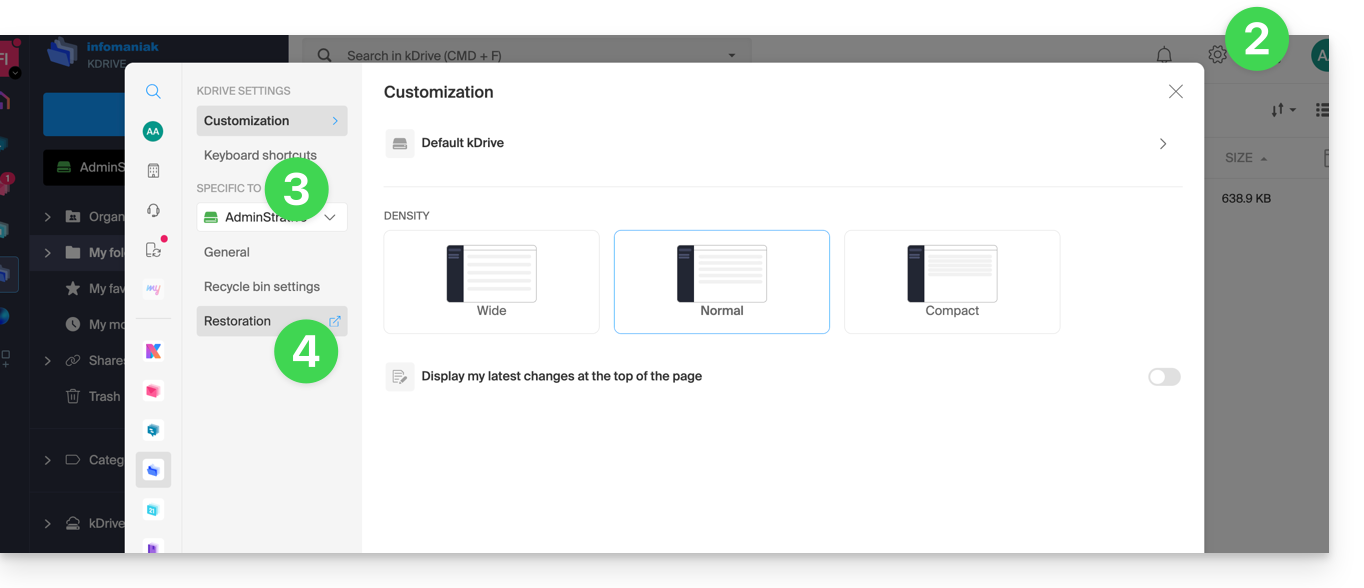
Task: Expand the My folder tree node
Action: pos(48,252)
